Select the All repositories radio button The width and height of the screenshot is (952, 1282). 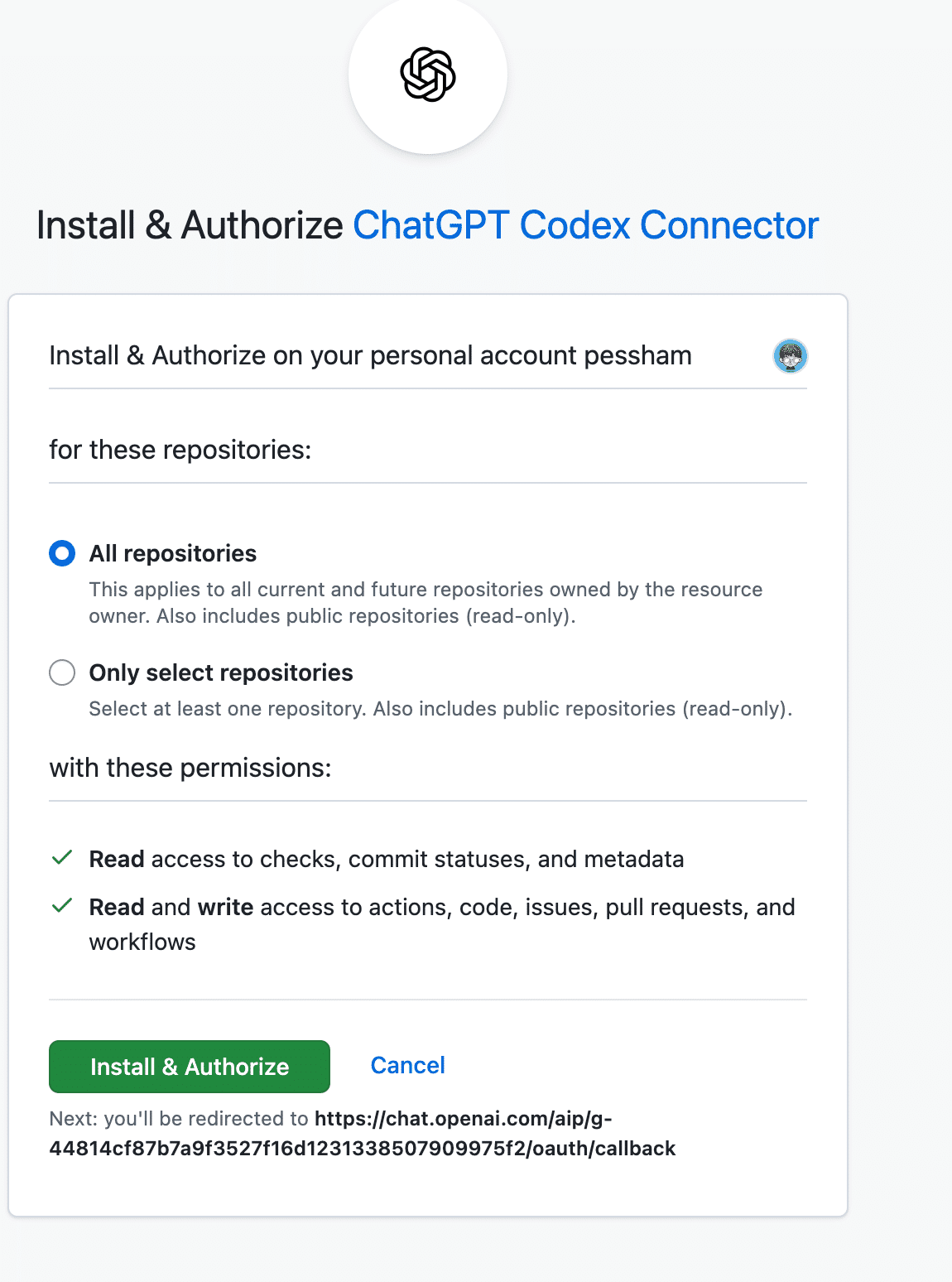[62, 553]
